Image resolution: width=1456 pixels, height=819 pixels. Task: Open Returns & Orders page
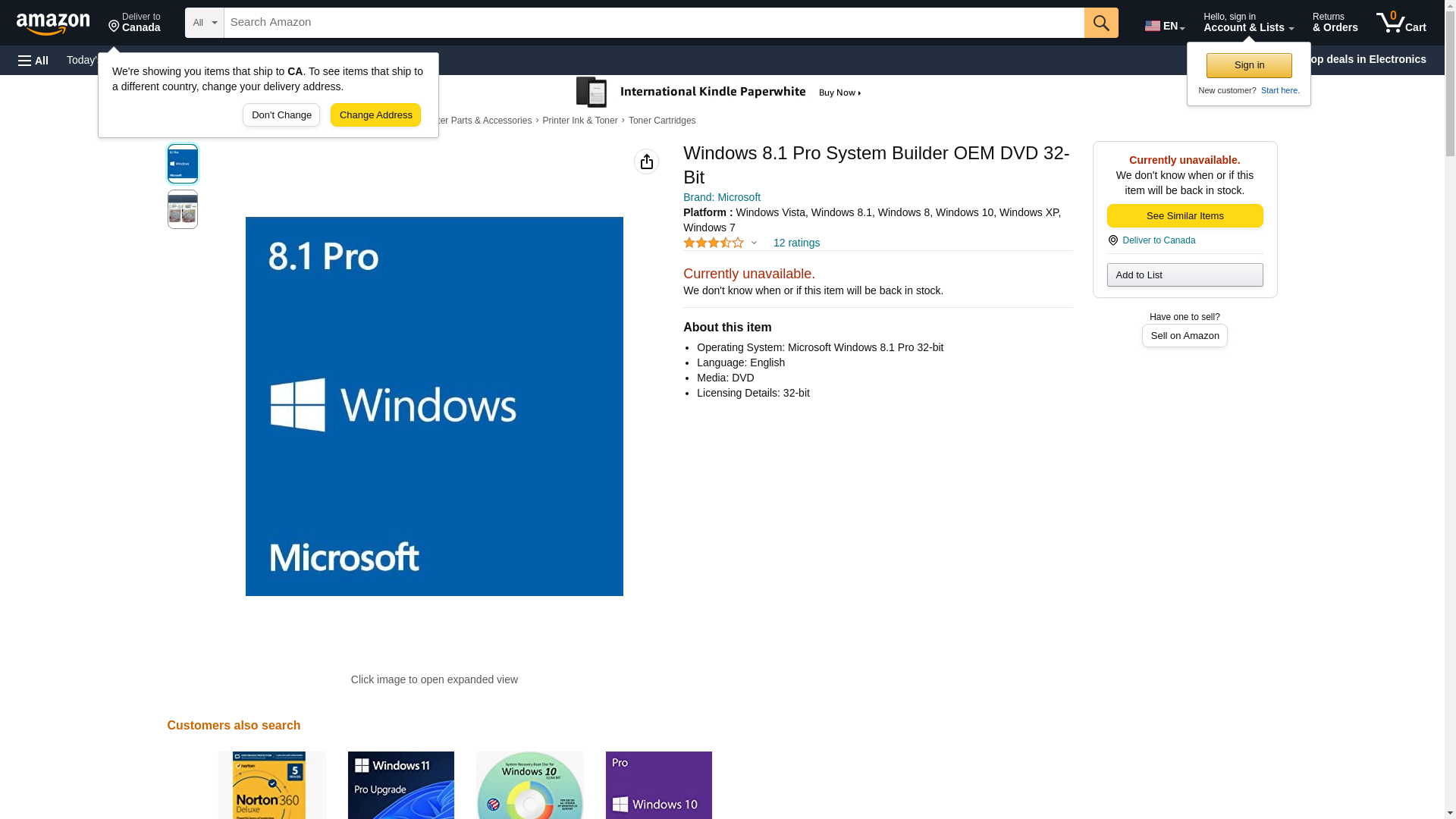click(1335, 23)
